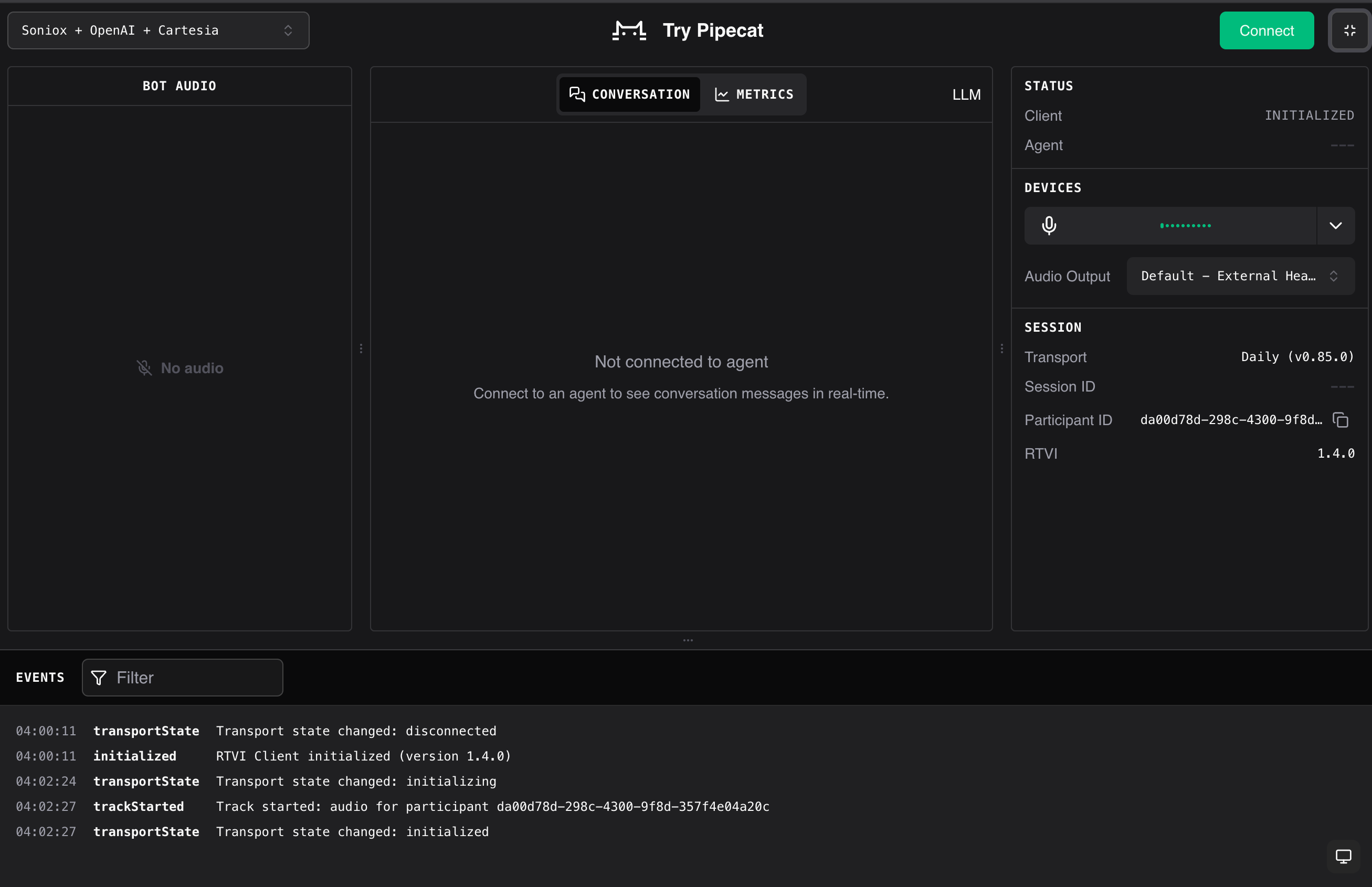Image resolution: width=1372 pixels, height=887 pixels.
Task: Expand the microphone device chevron
Action: coord(1335,225)
